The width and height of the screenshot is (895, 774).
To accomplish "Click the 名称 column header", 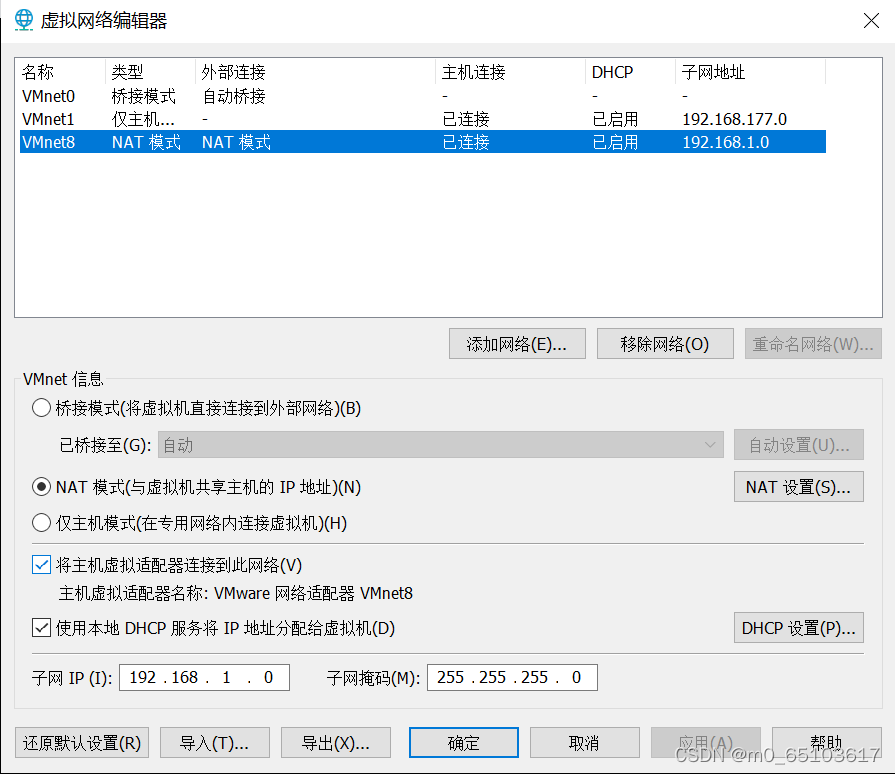I will pyautogui.click(x=62, y=72).
